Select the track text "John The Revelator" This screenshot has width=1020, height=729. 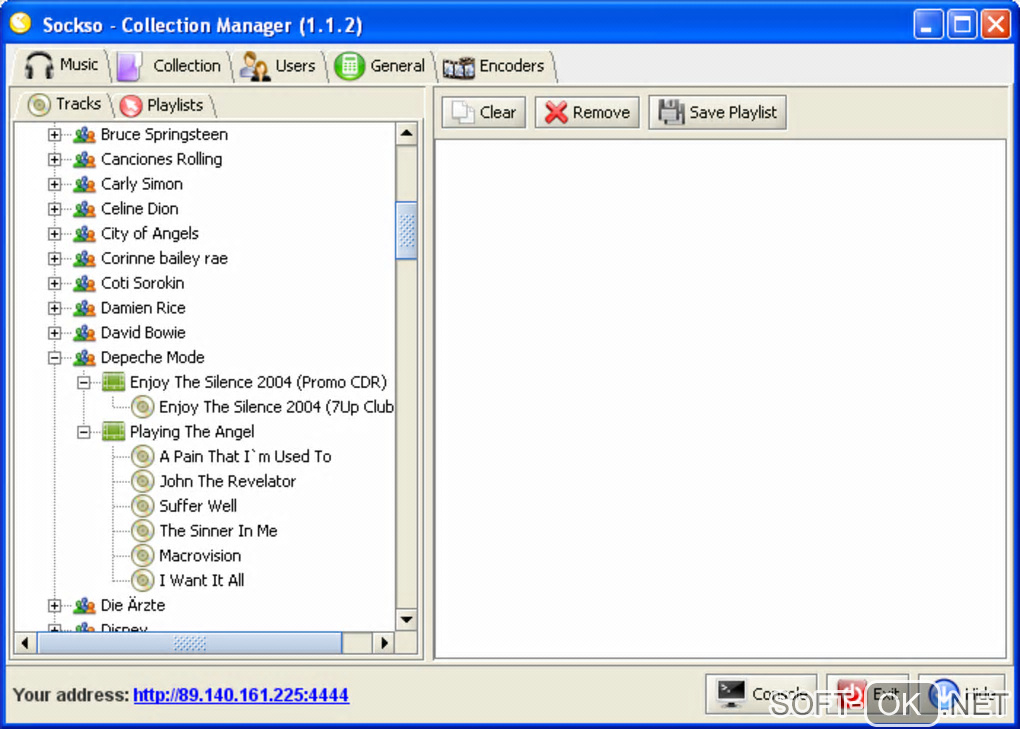[x=228, y=481]
